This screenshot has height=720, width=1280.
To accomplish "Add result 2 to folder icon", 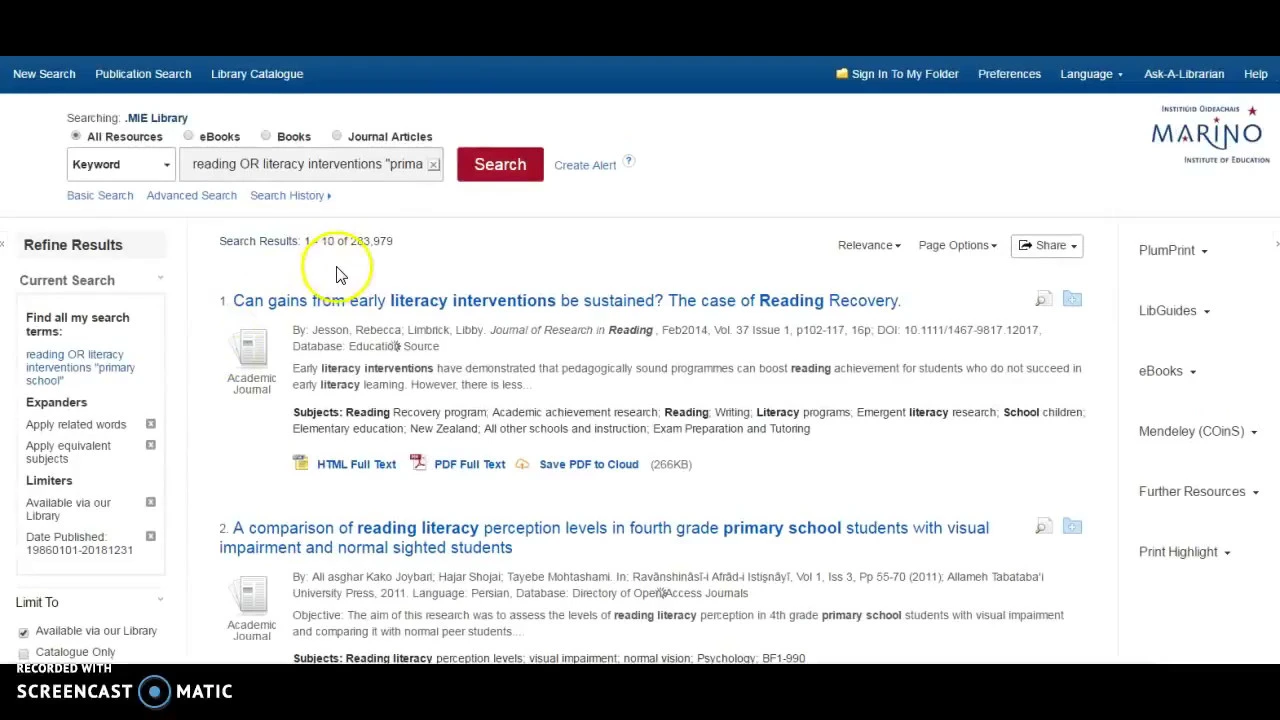I will tap(1072, 526).
